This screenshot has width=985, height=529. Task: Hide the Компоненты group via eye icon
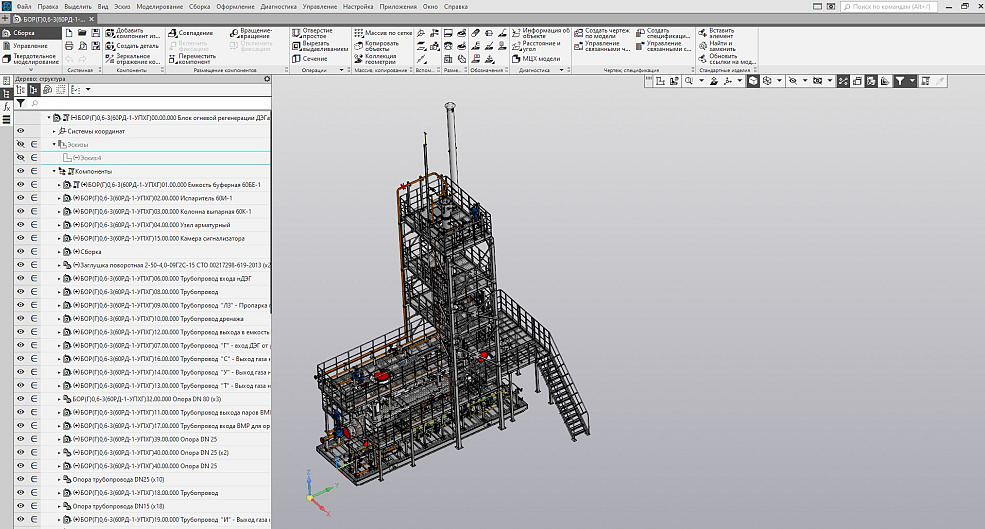tap(20, 171)
